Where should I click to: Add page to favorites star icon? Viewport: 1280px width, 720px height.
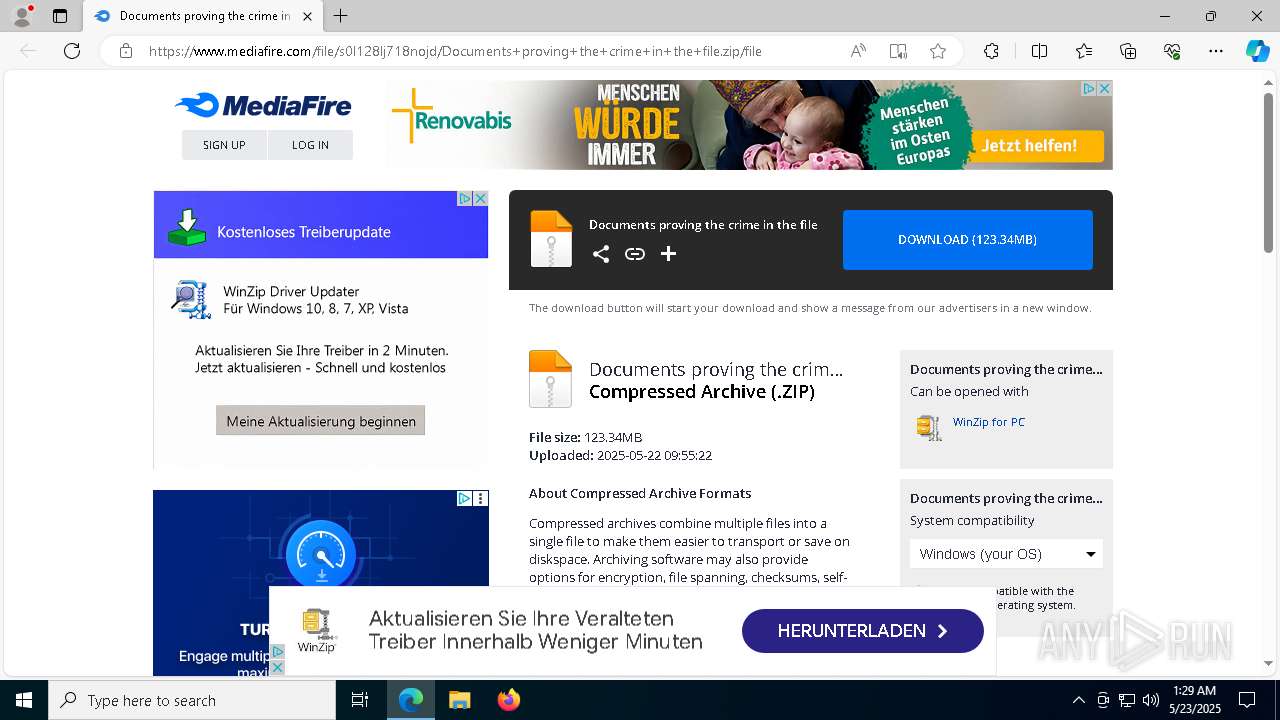point(938,51)
